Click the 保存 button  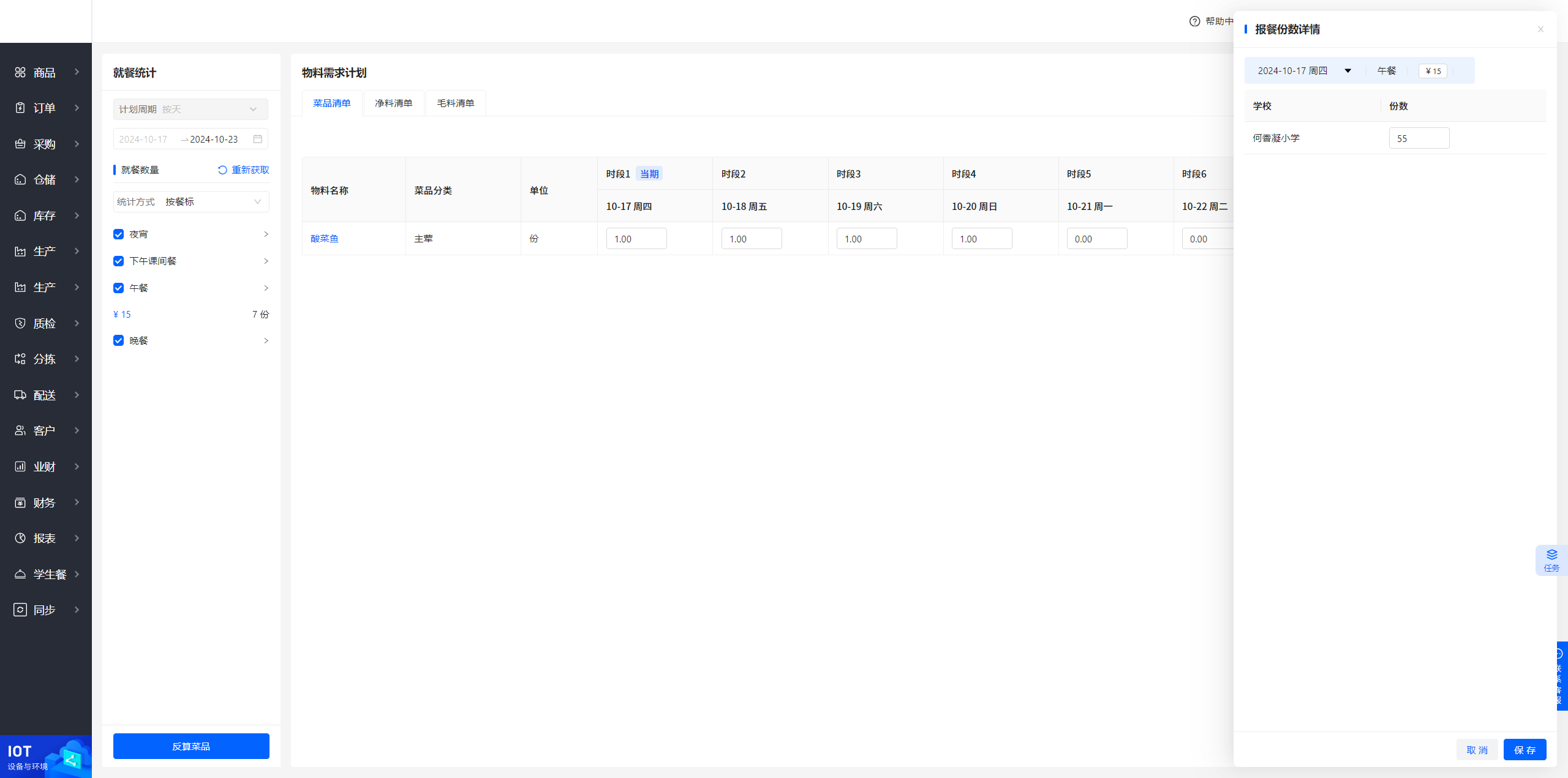click(x=1525, y=750)
